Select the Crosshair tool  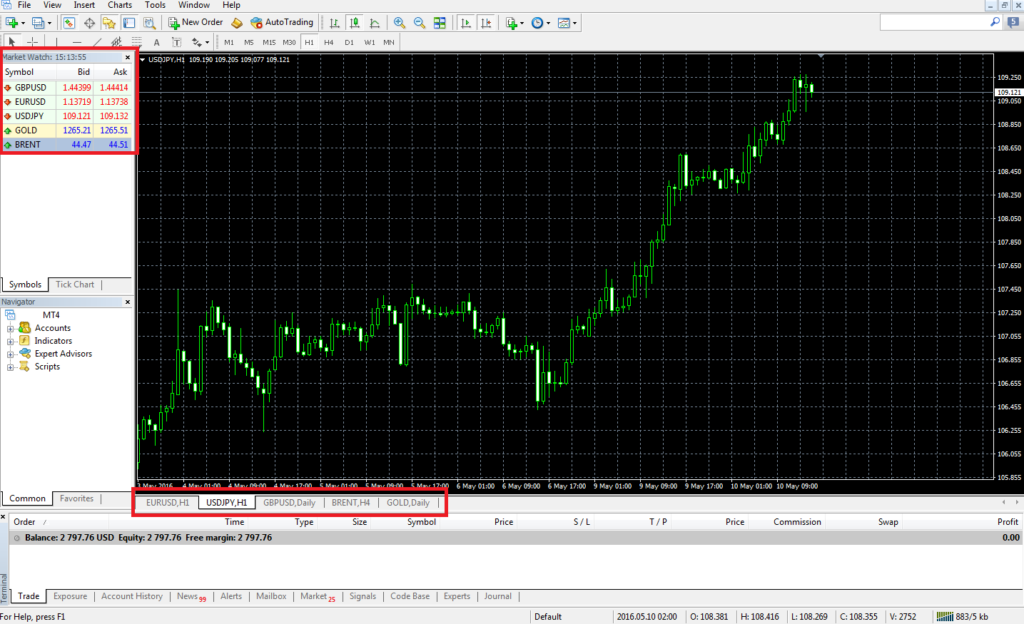[30, 42]
